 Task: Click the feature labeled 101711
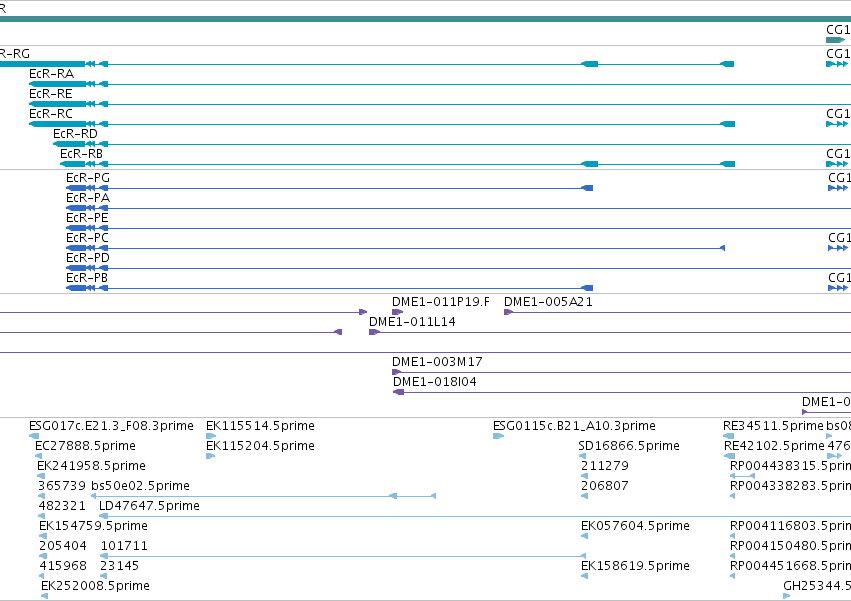click(124, 546)
